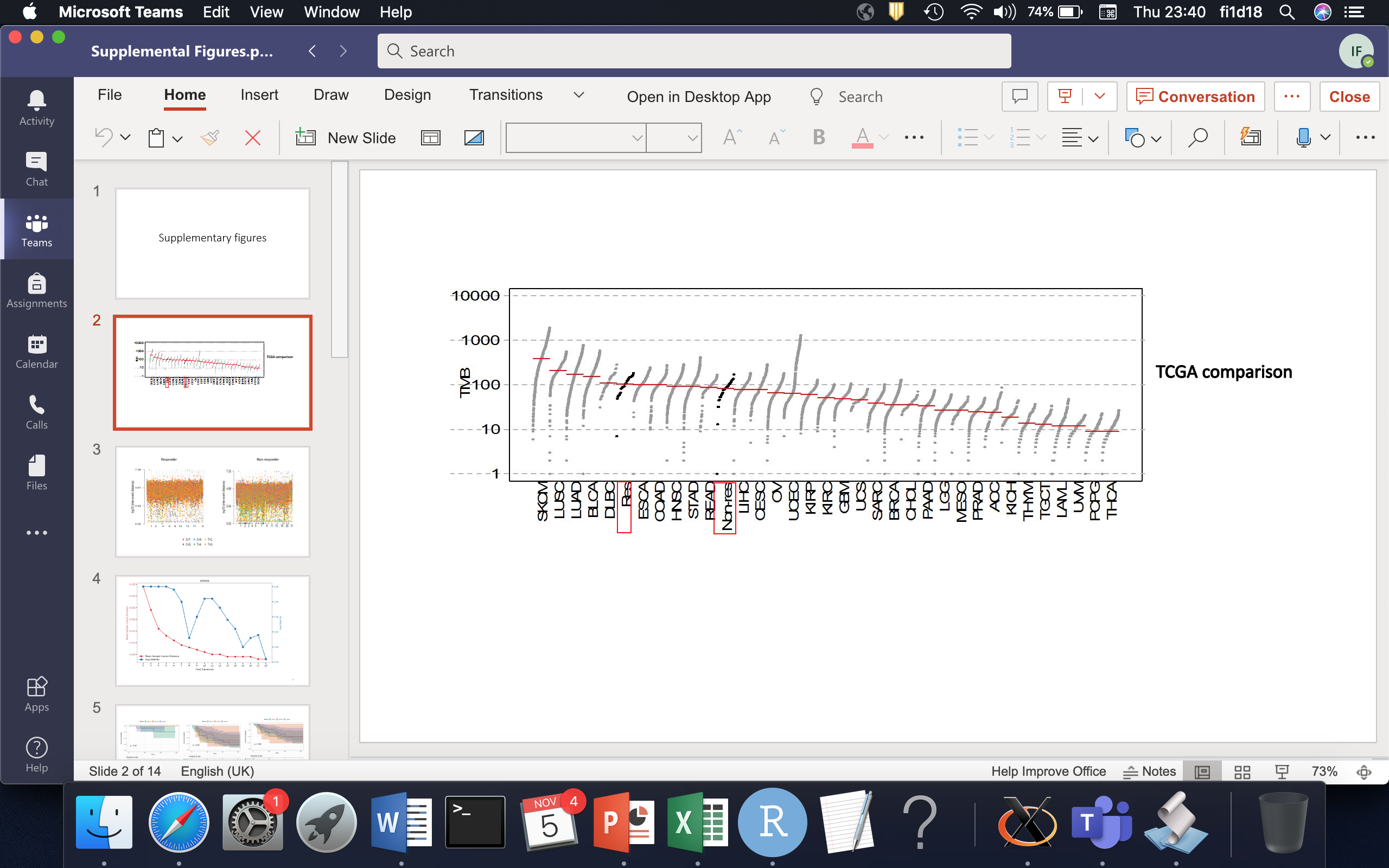Start the slideshow from status bar

[1283, 771]
